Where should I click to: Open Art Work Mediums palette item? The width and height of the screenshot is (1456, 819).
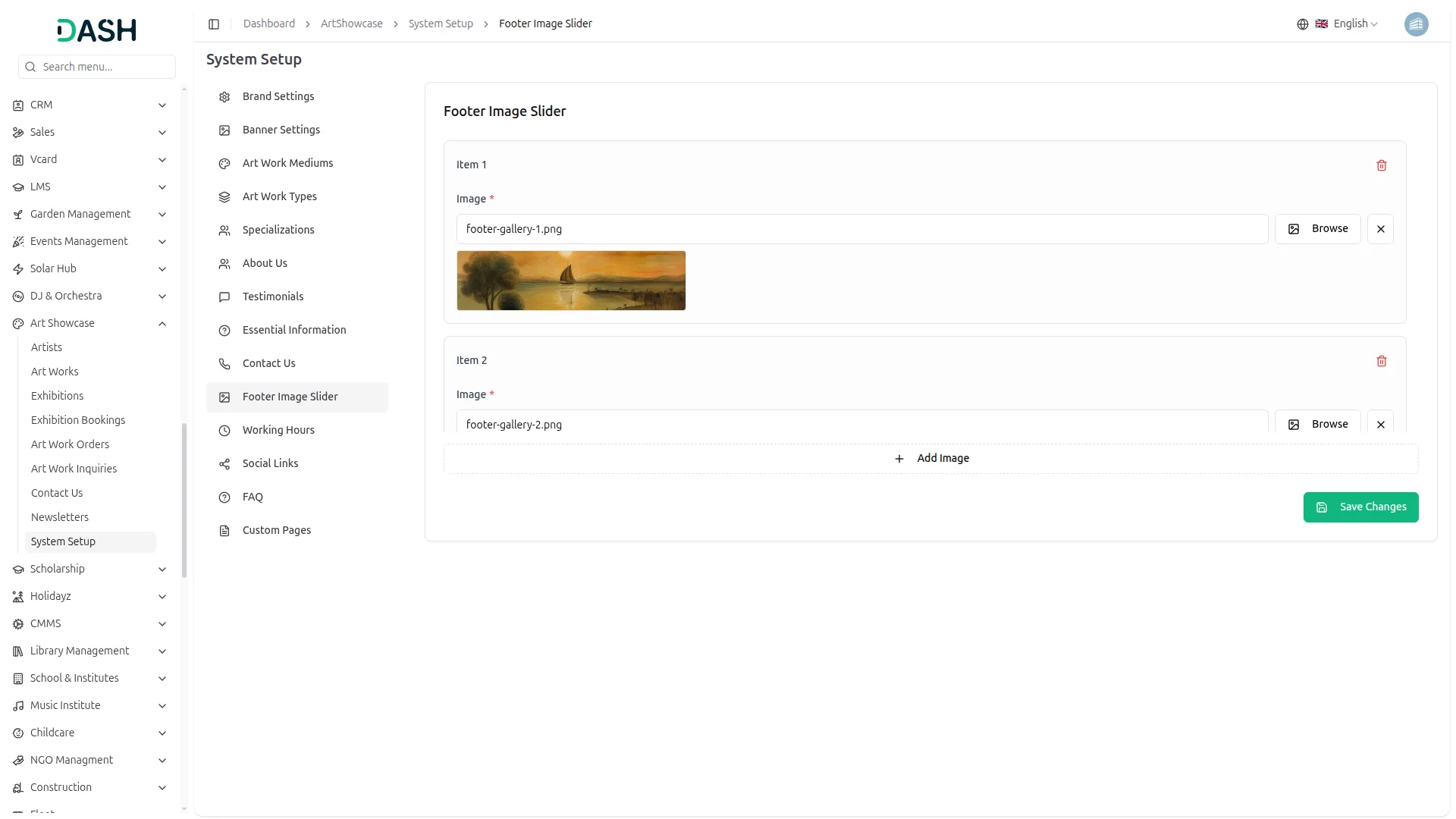[287, 163]
